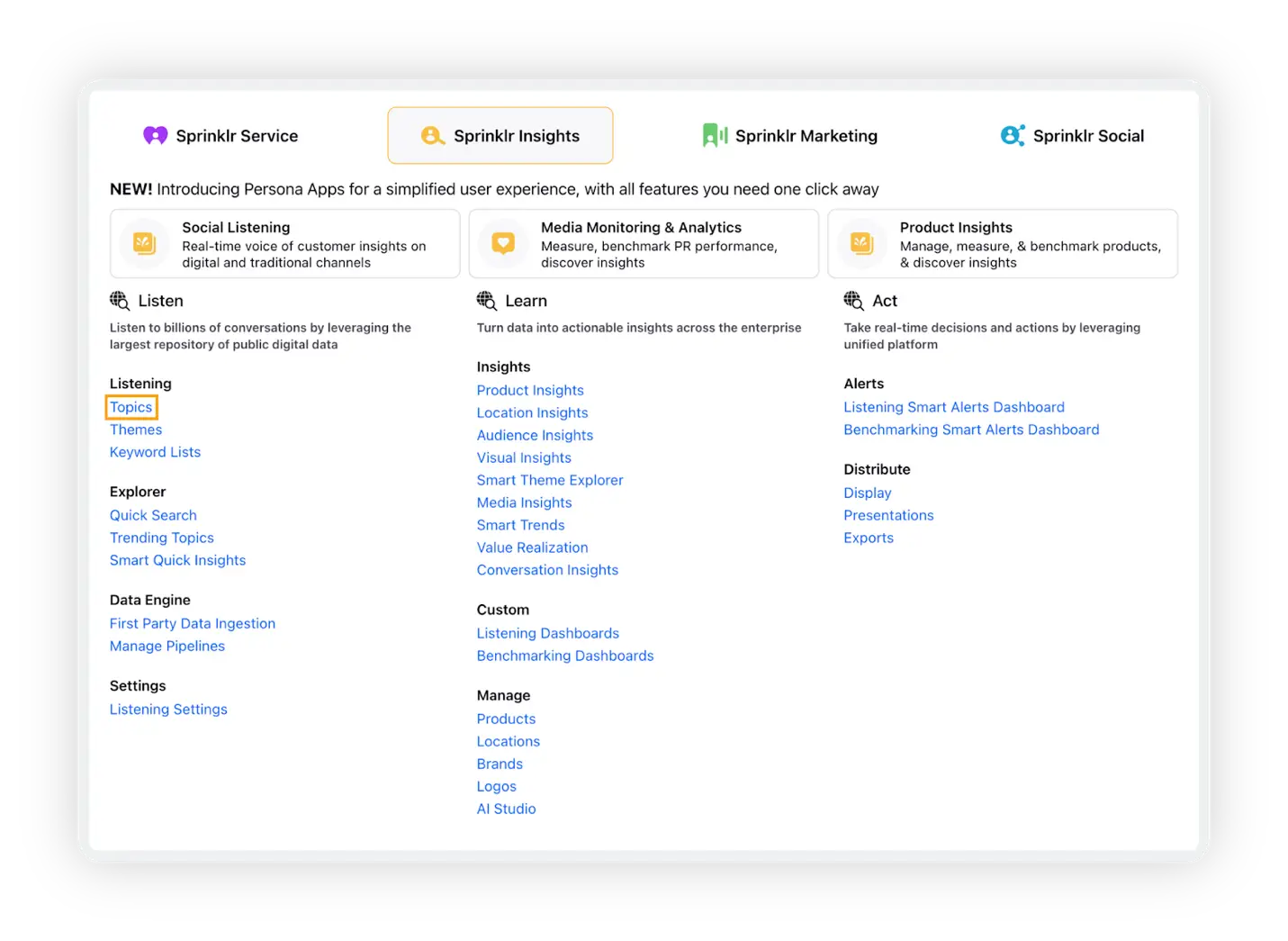Open Brands under Manage
The image size is (1288, 941).
click(500, 764)
